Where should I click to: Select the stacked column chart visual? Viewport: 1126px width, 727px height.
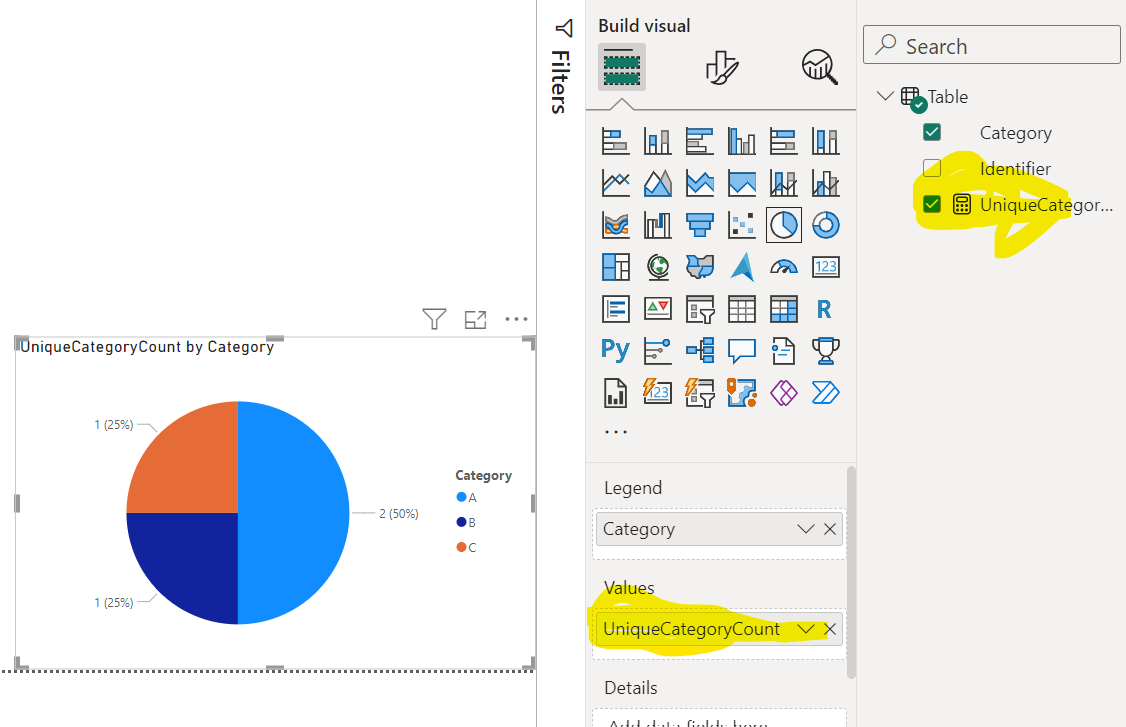tap(657, 142)
